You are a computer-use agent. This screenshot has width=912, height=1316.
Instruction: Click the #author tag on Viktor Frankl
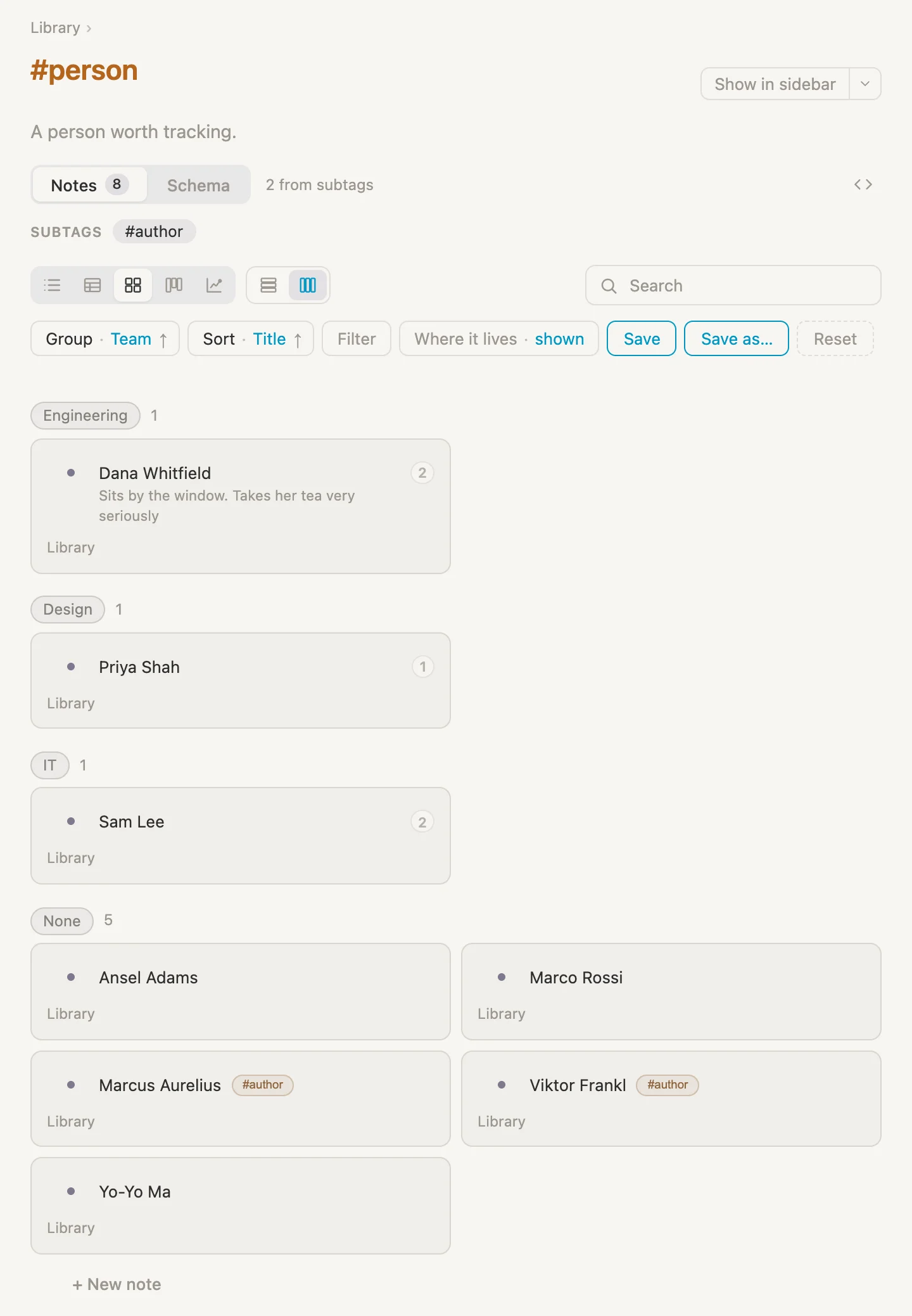pos(668,1085)
